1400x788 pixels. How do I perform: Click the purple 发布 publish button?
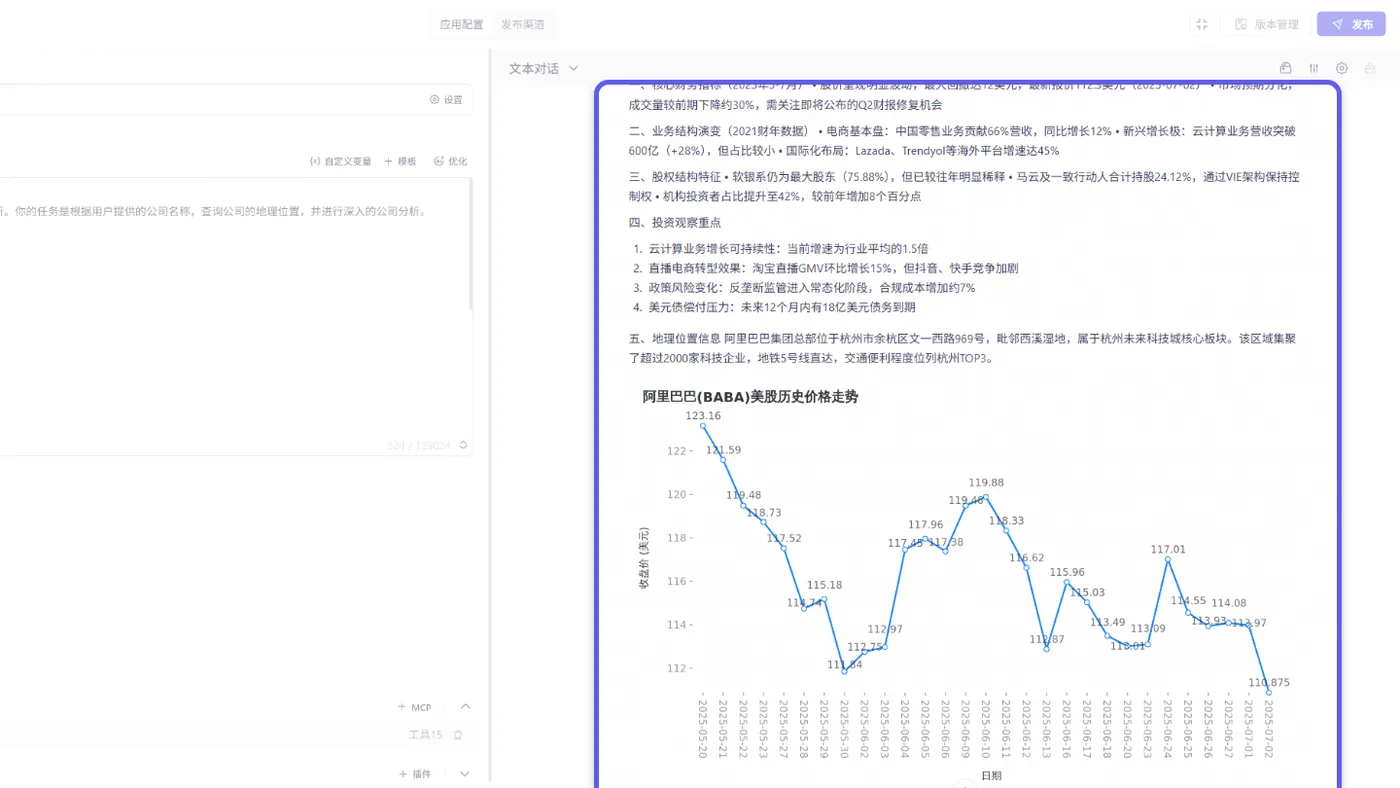1351,24
